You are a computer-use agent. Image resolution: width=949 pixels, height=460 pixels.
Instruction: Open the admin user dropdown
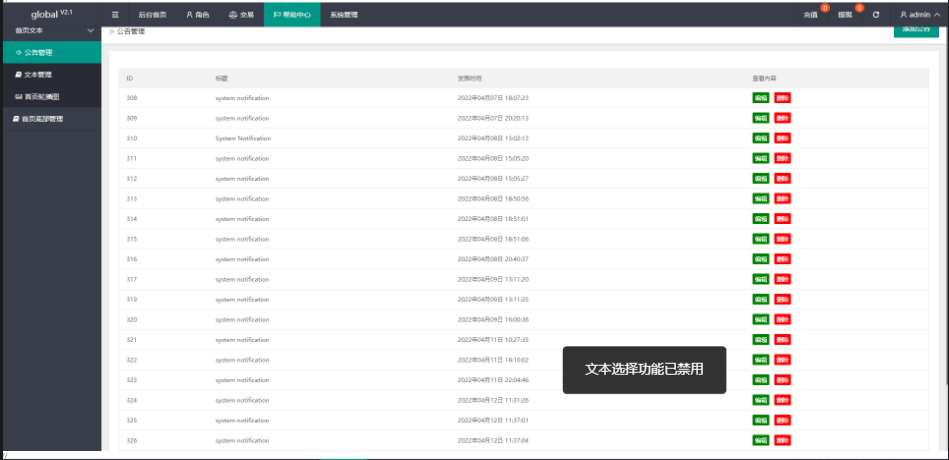pos(918,15)
